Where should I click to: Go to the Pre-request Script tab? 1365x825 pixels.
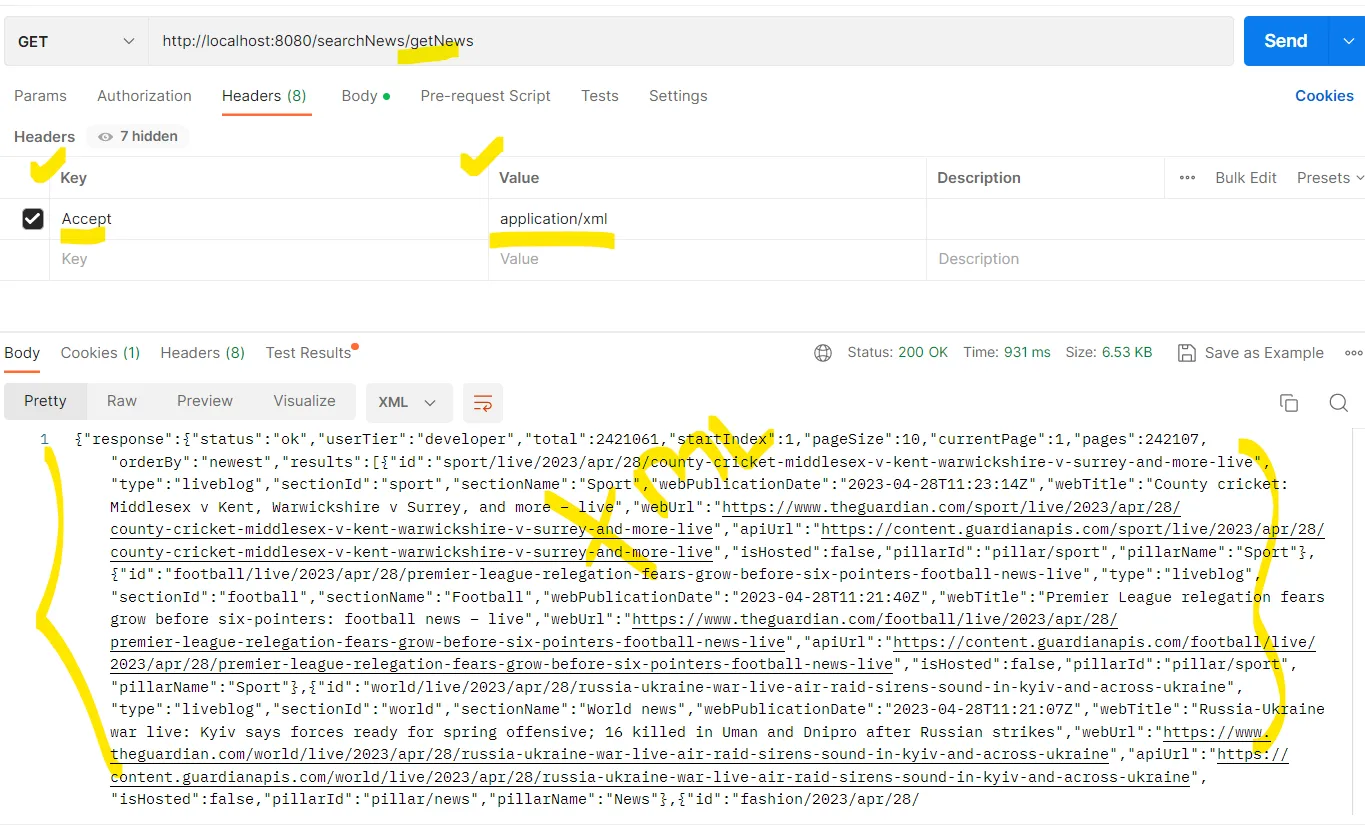click(x=485, y=96)
